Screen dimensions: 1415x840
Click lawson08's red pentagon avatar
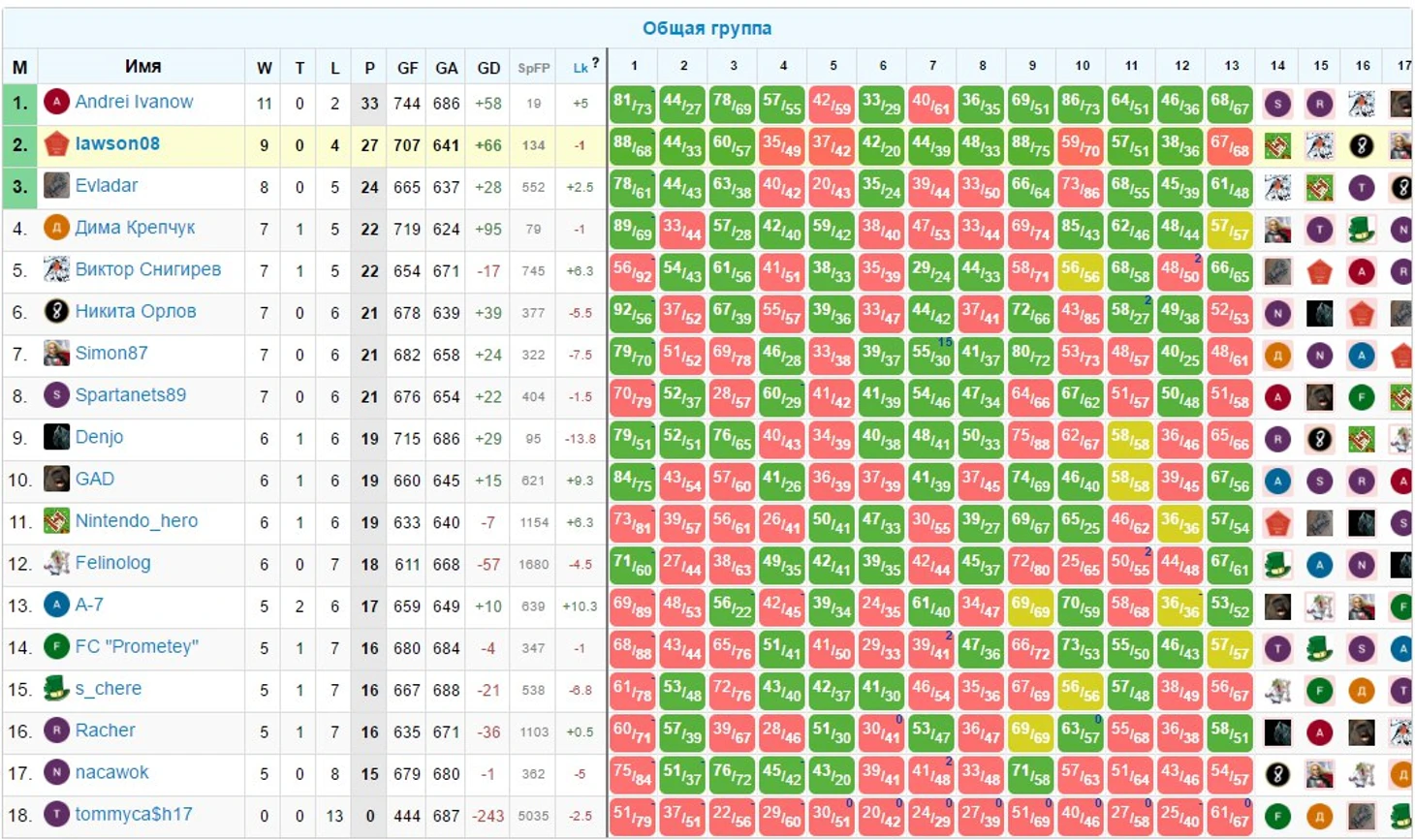56,144
